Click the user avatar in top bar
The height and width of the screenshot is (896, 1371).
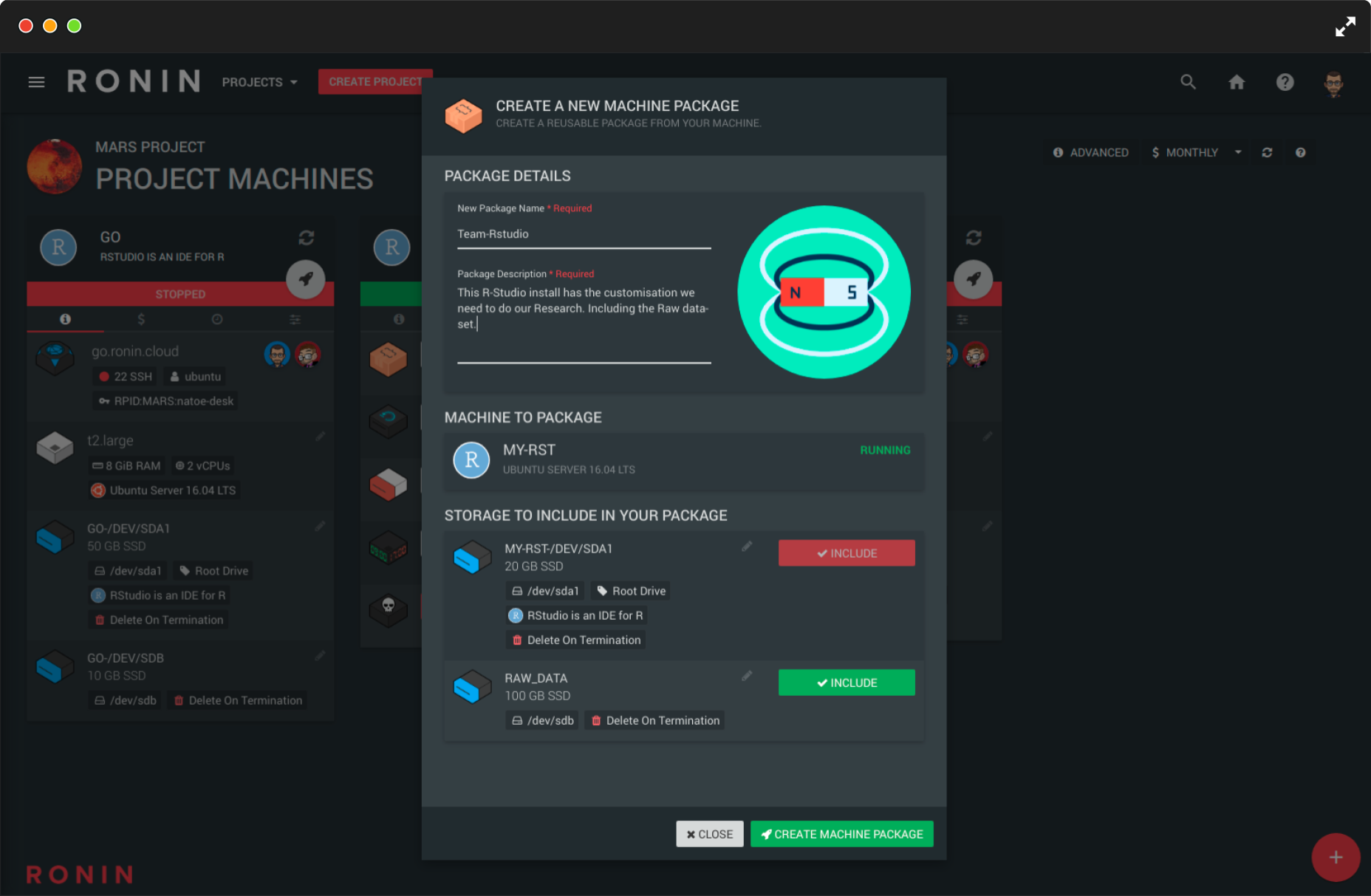click(1333, 83)
